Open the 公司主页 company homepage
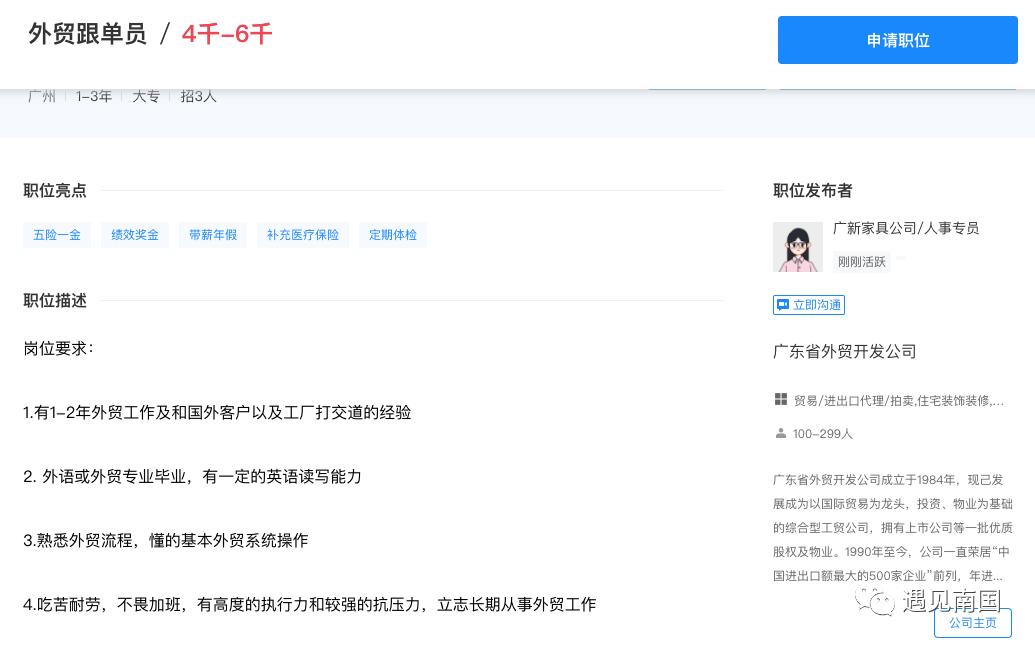1035x646 pixels. coord(972,622)
